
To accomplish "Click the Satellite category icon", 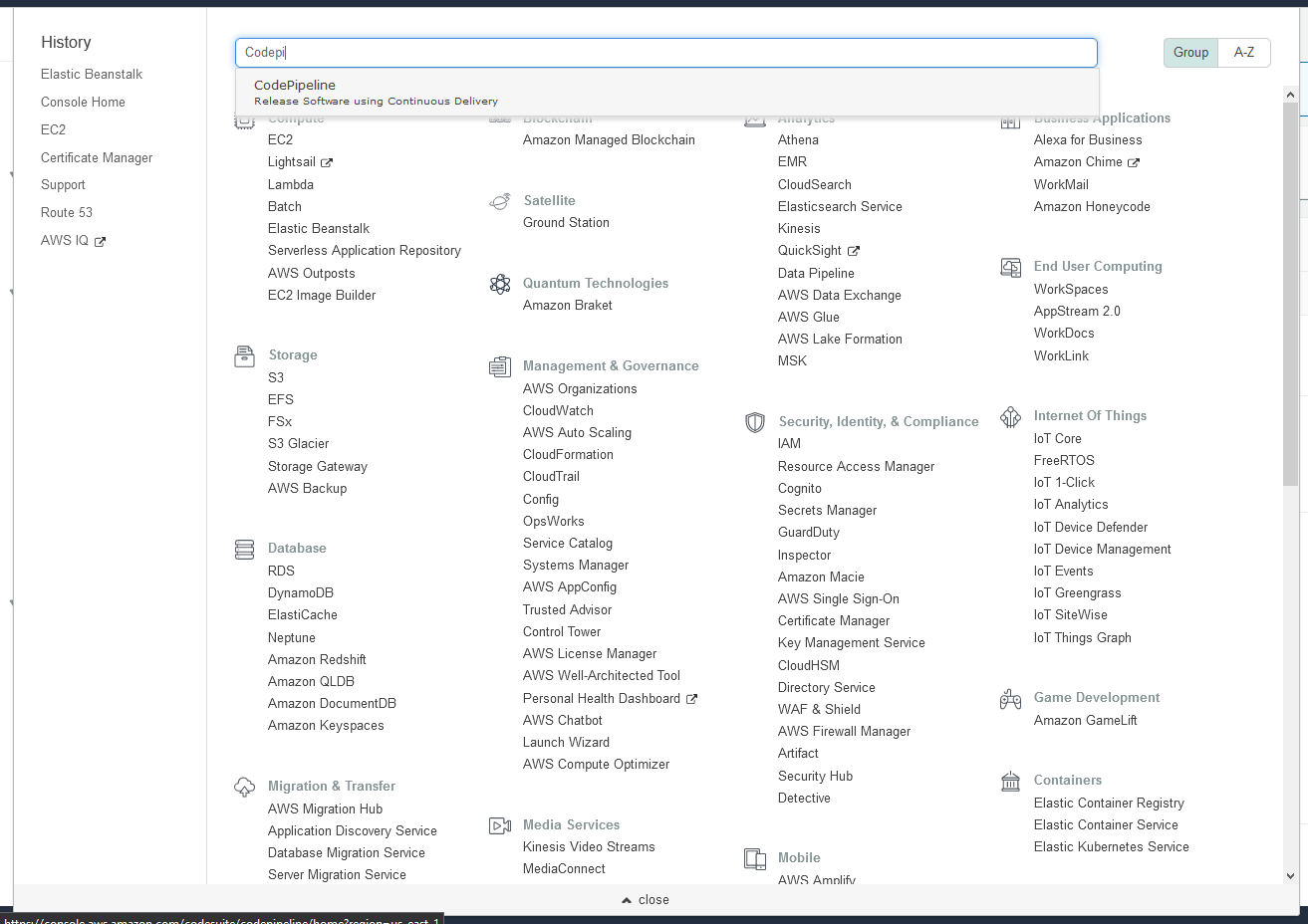I will tap(500, 201).
